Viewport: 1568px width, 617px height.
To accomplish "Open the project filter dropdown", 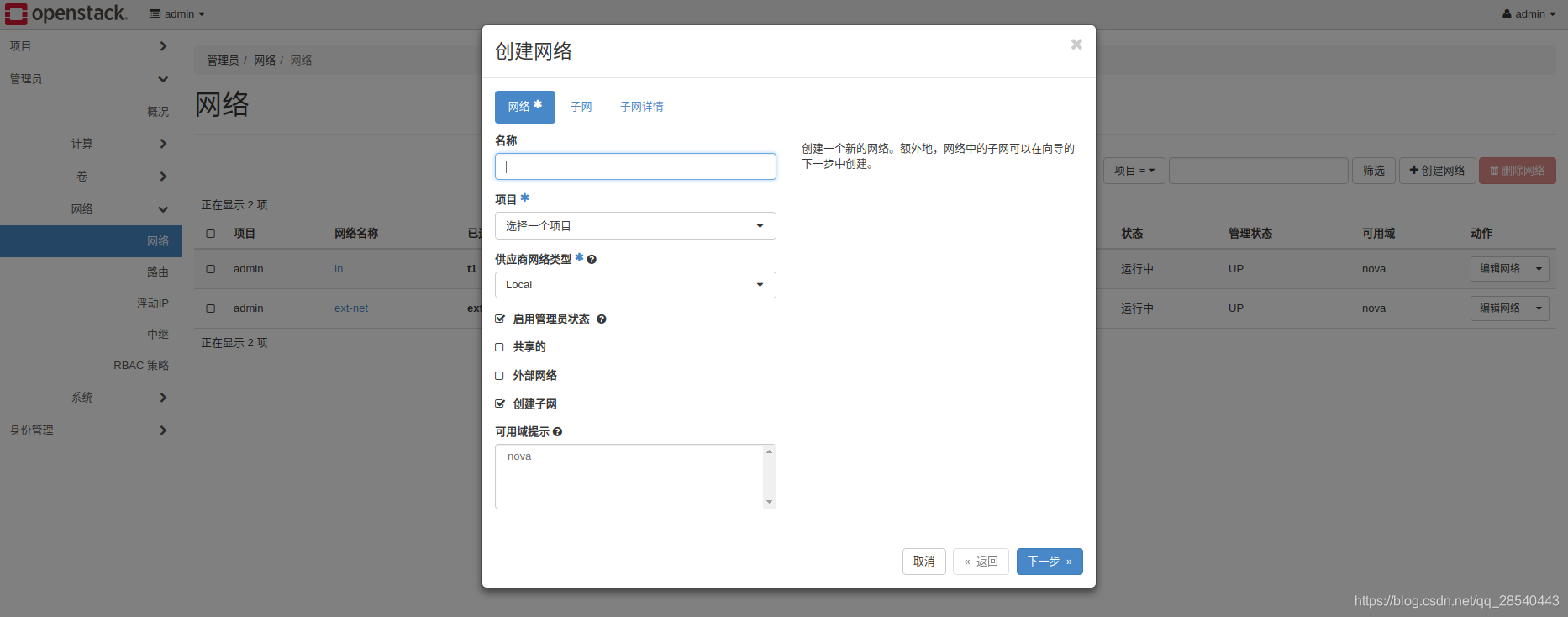I will pyautogui.click(x=1134, y=171).
